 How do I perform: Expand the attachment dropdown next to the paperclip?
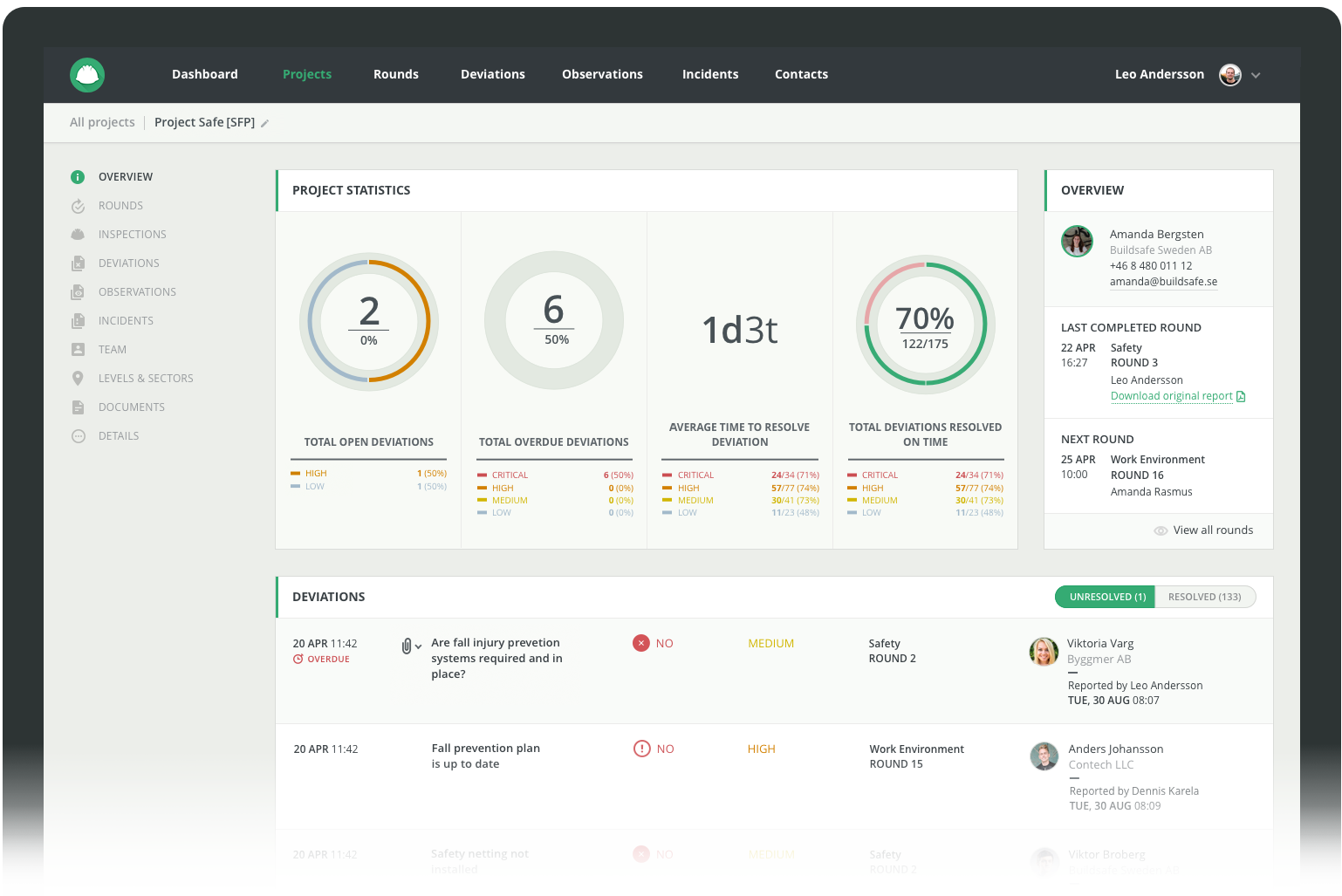click(416, 646)
